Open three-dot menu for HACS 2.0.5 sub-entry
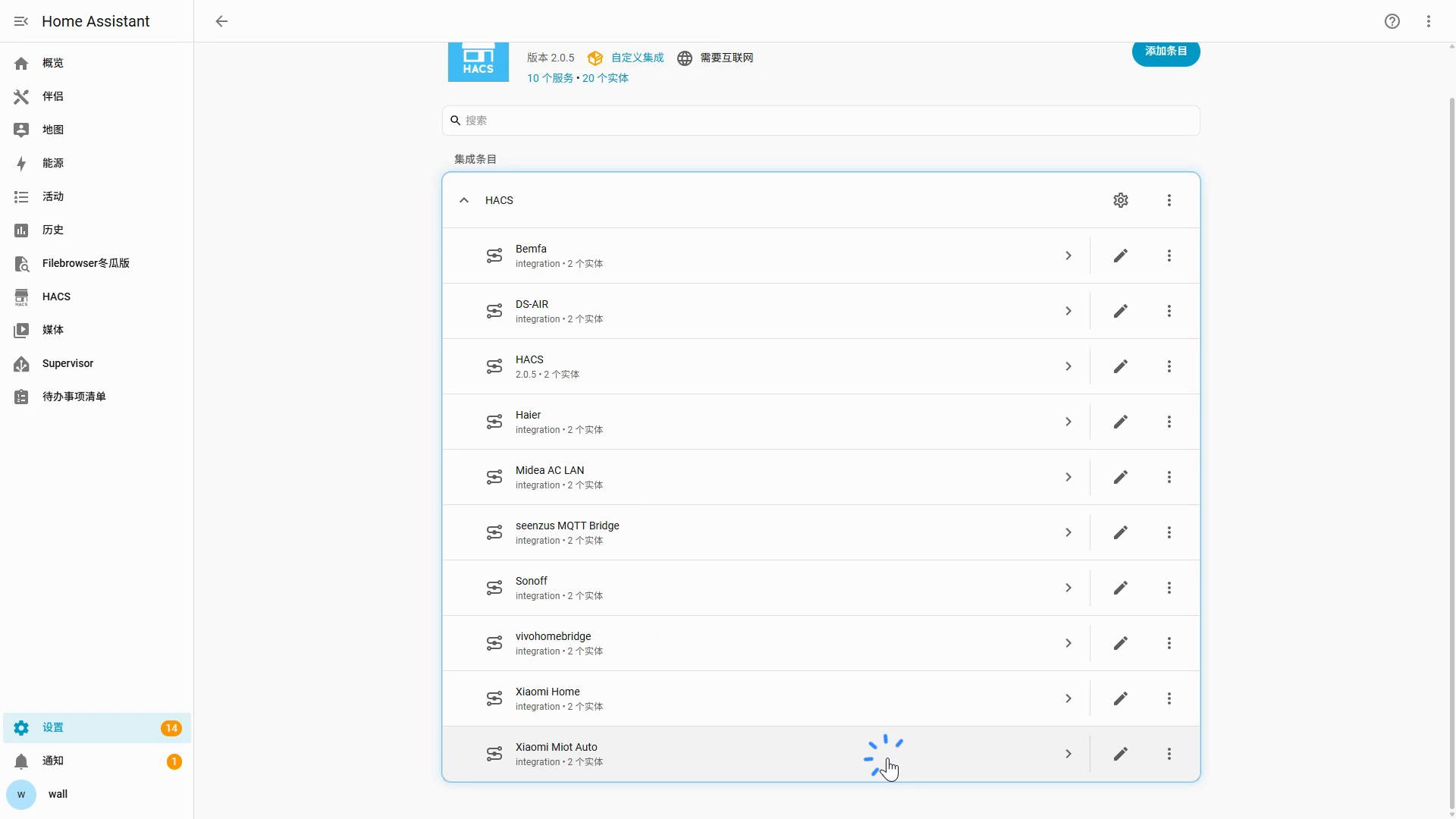The image size is (1456, 819). click(1169, 366)
